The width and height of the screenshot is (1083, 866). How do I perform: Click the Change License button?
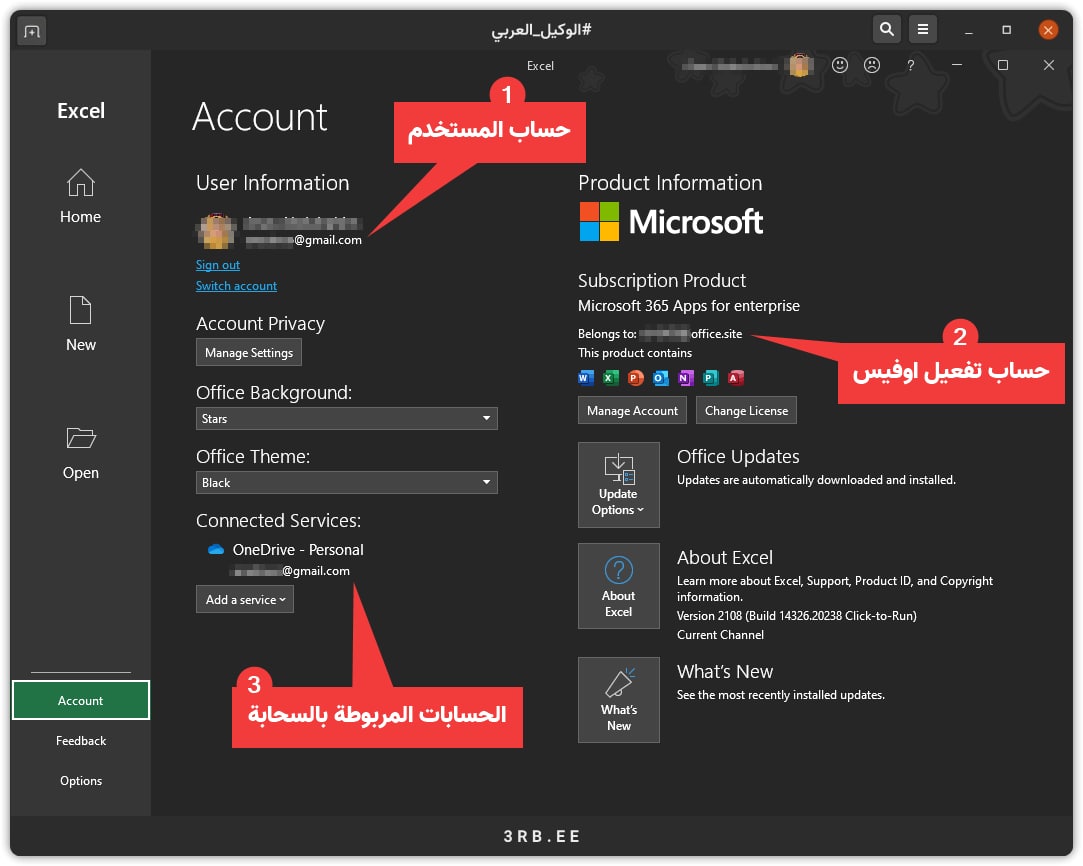pyautogui.click(x=746, y=410)
